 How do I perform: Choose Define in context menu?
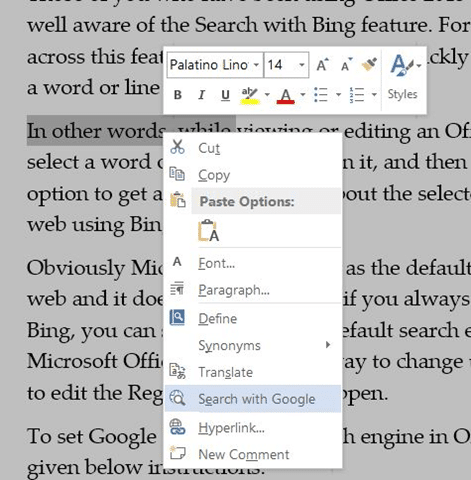coord(253,319)
